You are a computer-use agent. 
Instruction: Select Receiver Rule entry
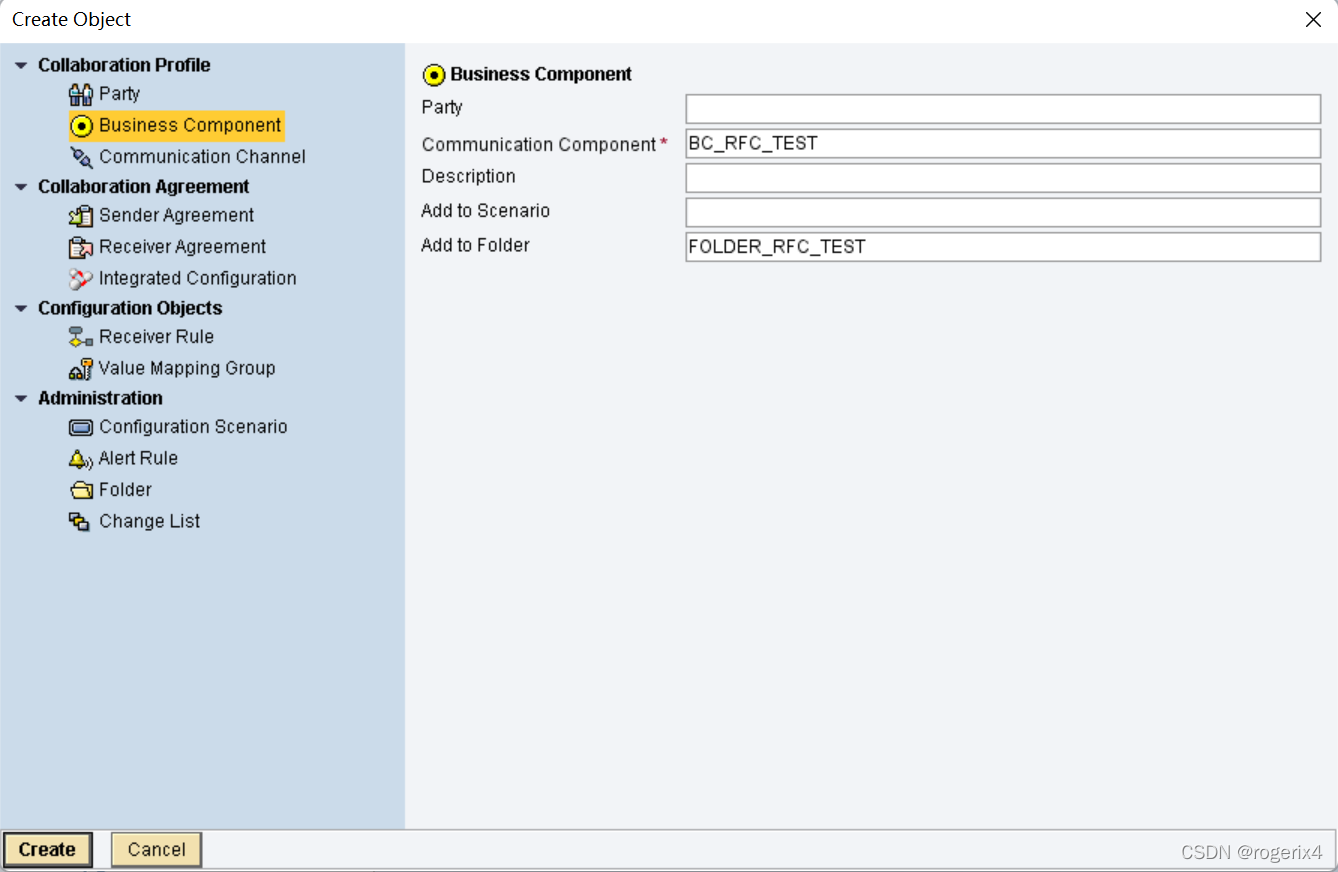(156, 336)
